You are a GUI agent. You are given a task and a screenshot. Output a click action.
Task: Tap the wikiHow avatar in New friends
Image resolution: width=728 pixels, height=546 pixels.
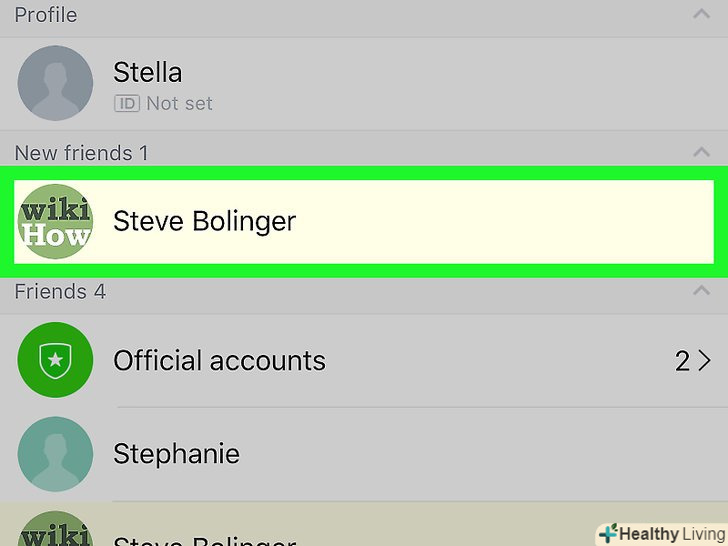point(55,221)
